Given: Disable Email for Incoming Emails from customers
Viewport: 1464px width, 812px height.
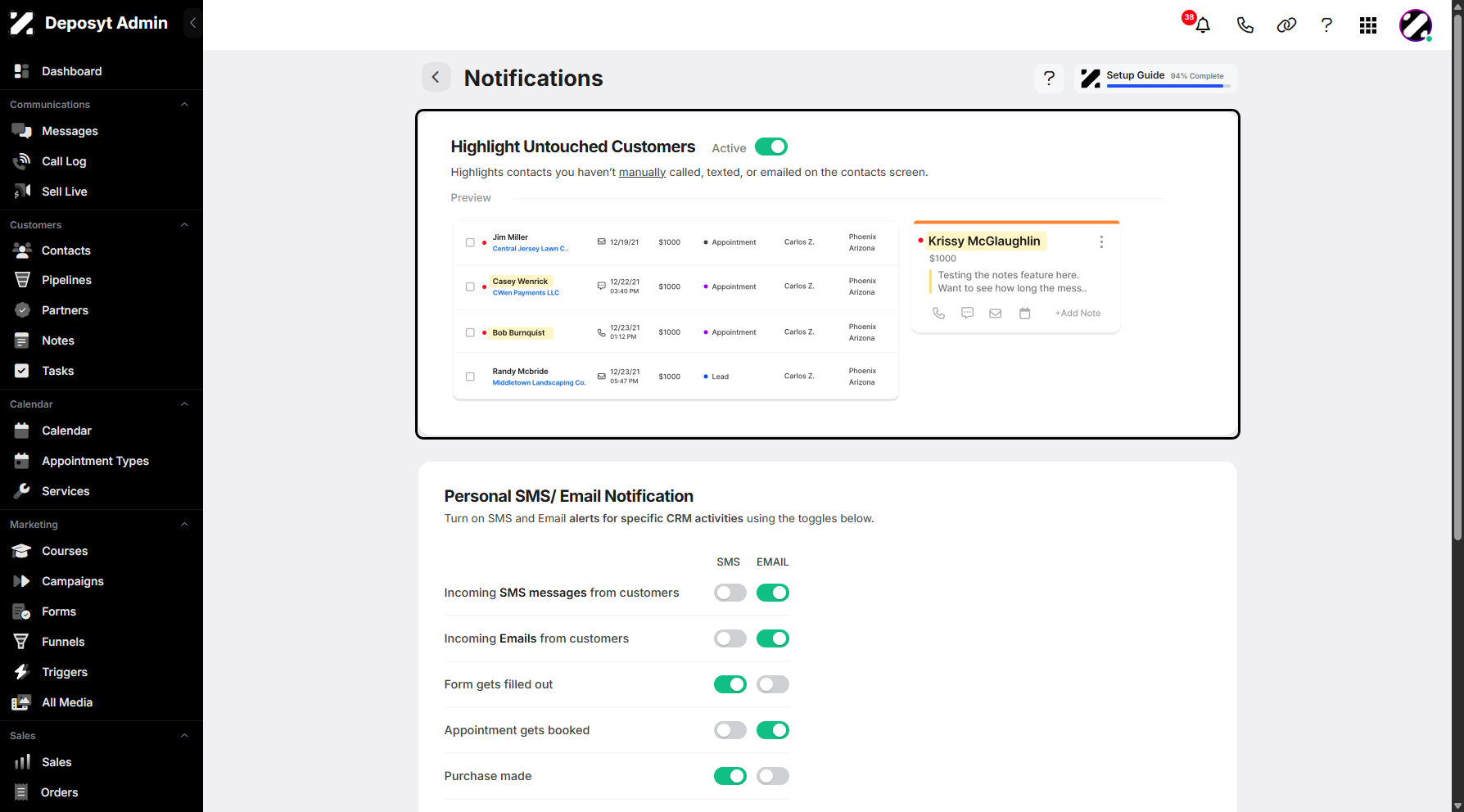Looking at the screenshot, I should tap(773, 638).
